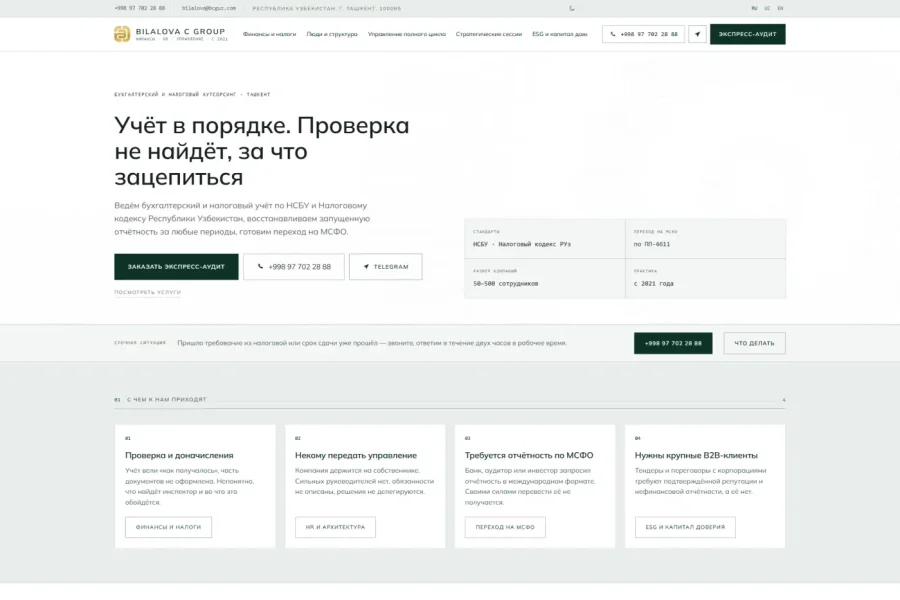Click the «С чем к нам приходят» heading
This screenshot has height=600, width=900.
coord(166,400)
